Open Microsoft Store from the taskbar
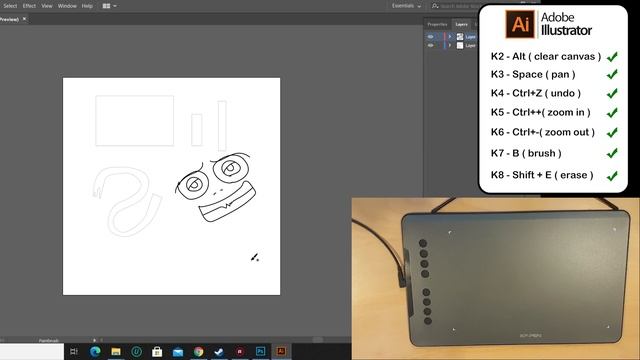640x360 pixels. [157, 351]
